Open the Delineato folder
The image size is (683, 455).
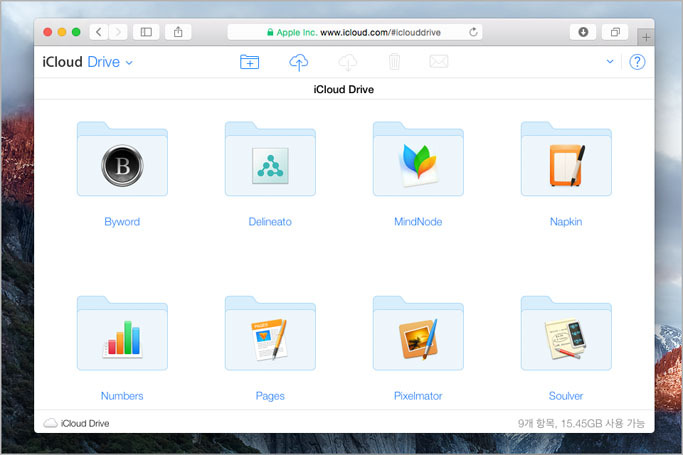[270, 159]
